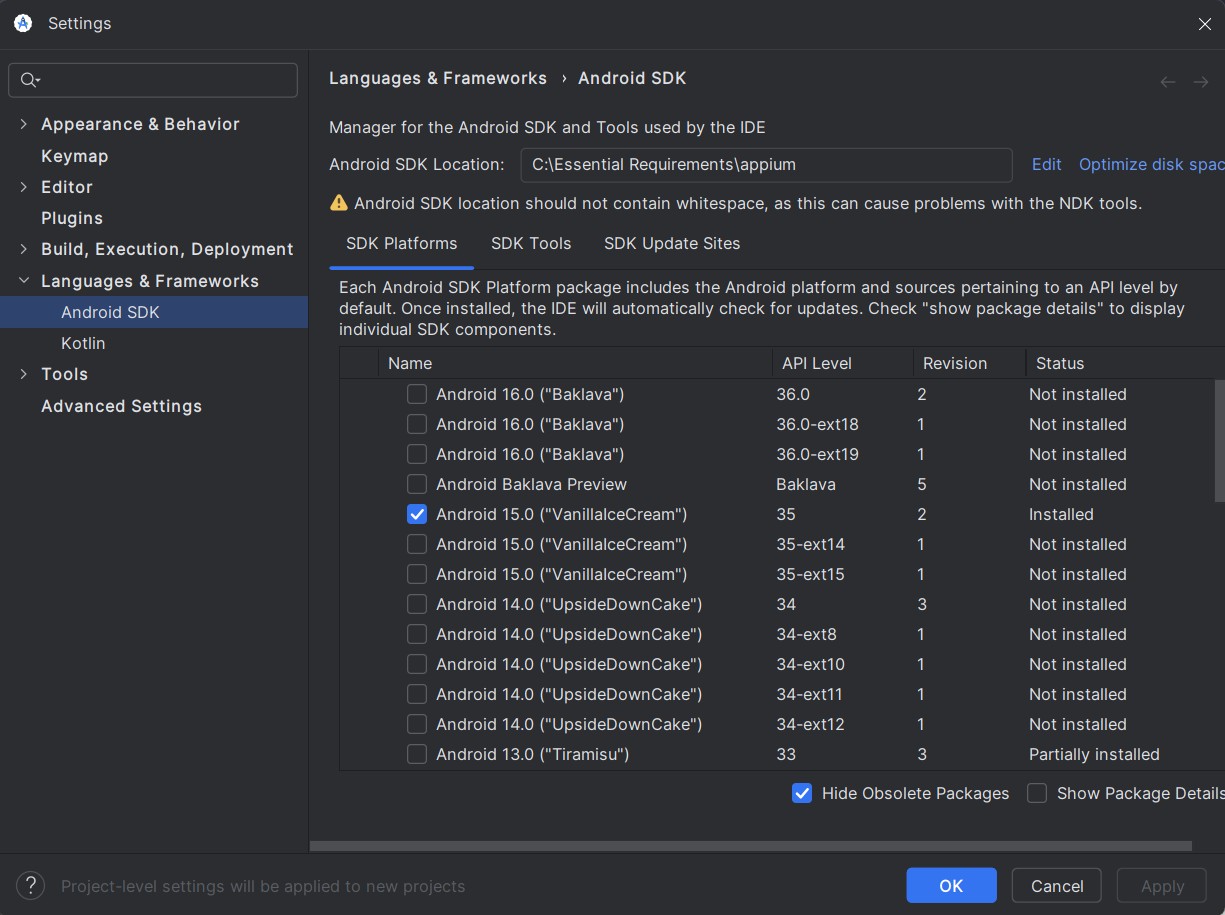Close the Settings dialog window

(1204, 24)
